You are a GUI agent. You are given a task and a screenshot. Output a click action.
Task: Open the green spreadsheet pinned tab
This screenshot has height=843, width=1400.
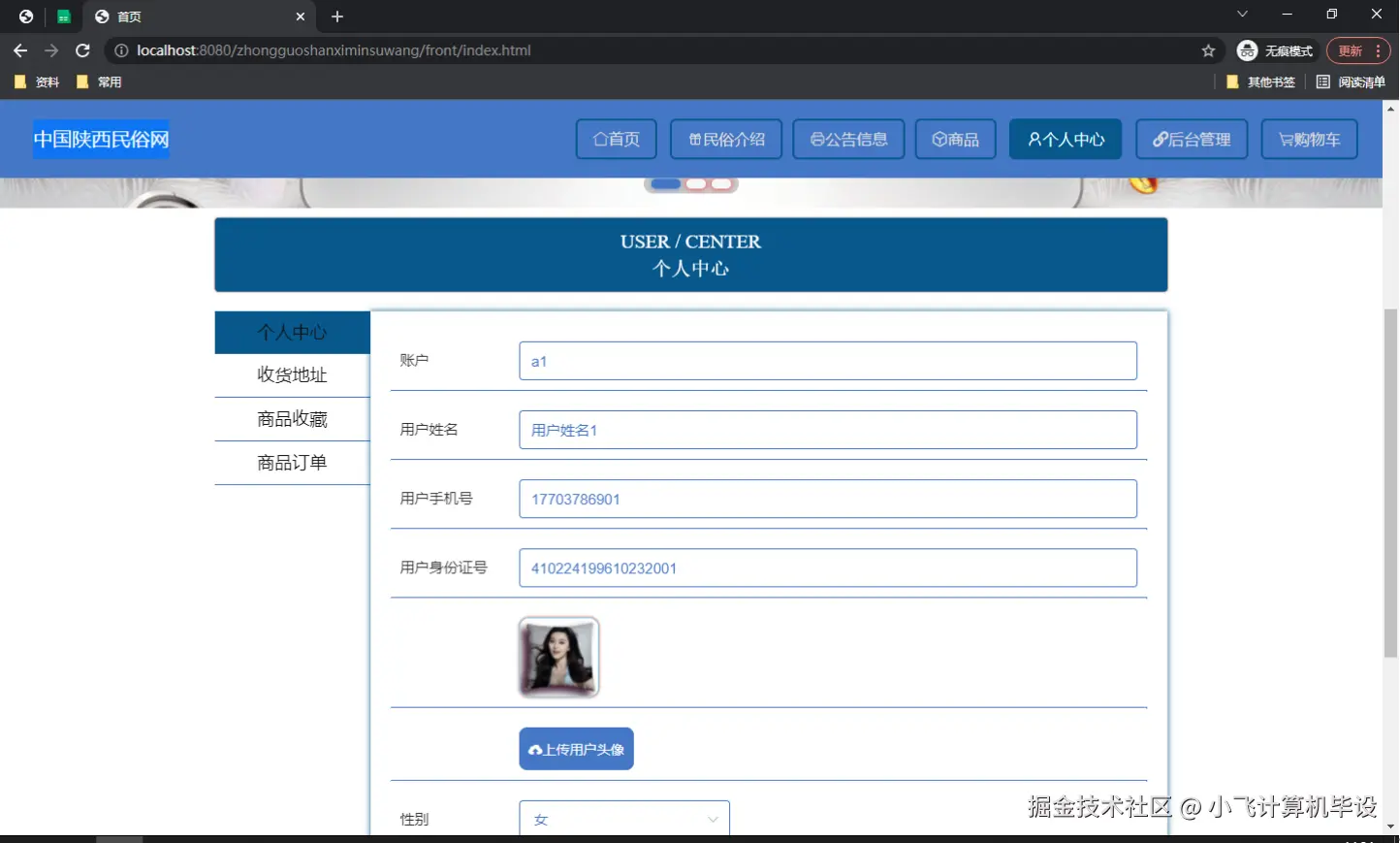point(63,16)
